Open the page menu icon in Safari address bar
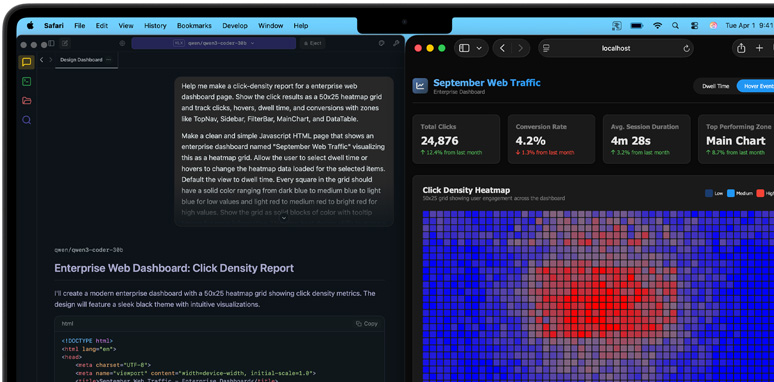This screenshot has width=774, height=382. click(546, 48)
